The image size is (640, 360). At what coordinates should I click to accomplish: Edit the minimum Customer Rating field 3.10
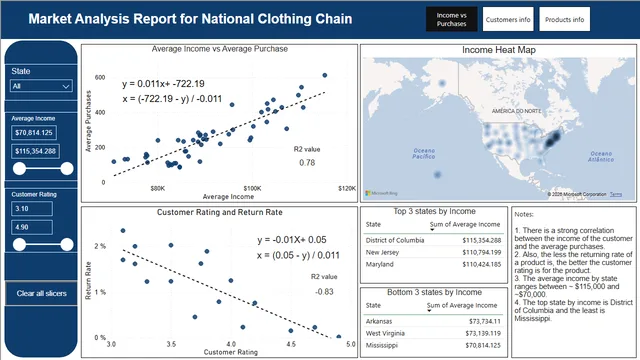32,209
